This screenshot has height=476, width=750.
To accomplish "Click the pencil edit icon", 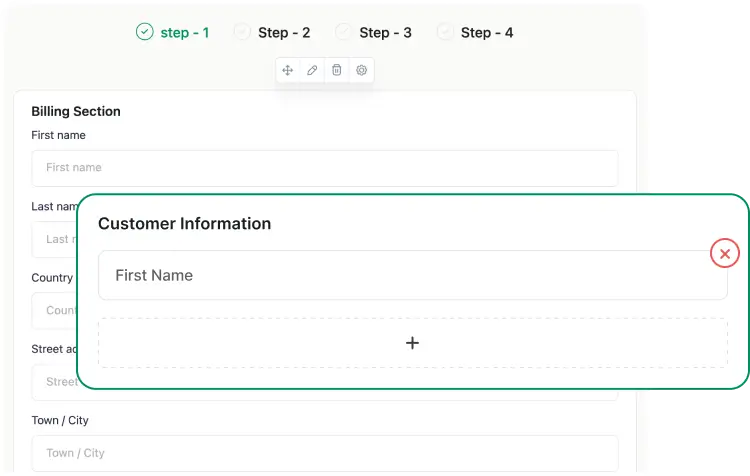I will (x=312, y=70).
